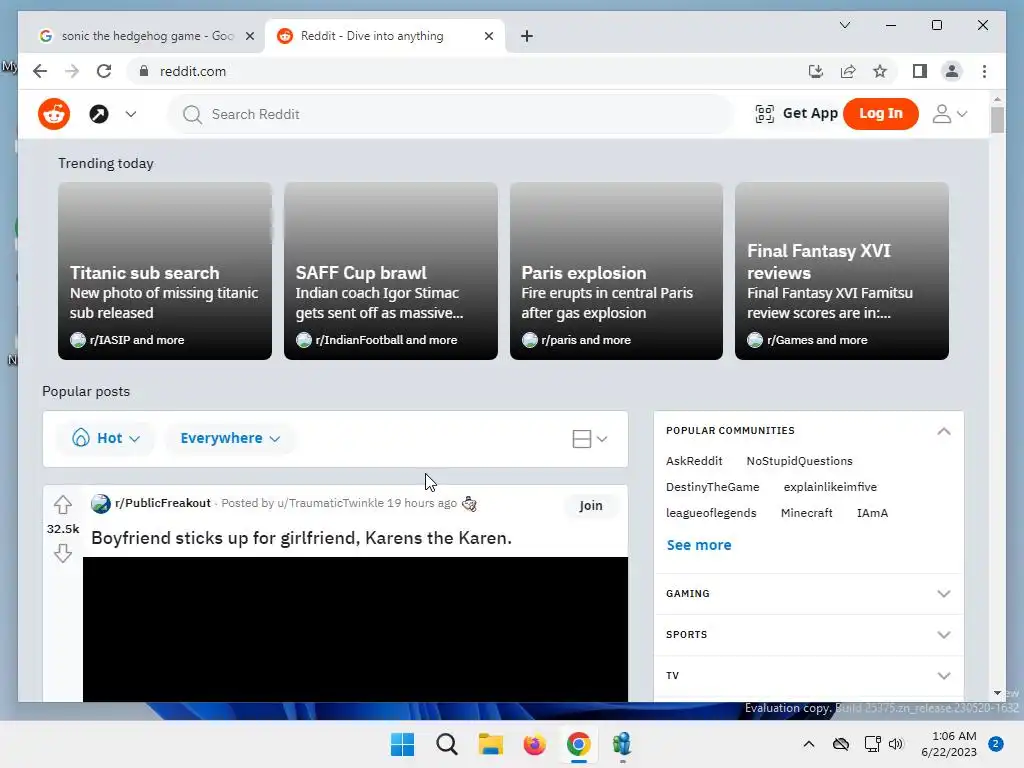
Task: Collapse the Popular Communities section
Action: (944, 431)
